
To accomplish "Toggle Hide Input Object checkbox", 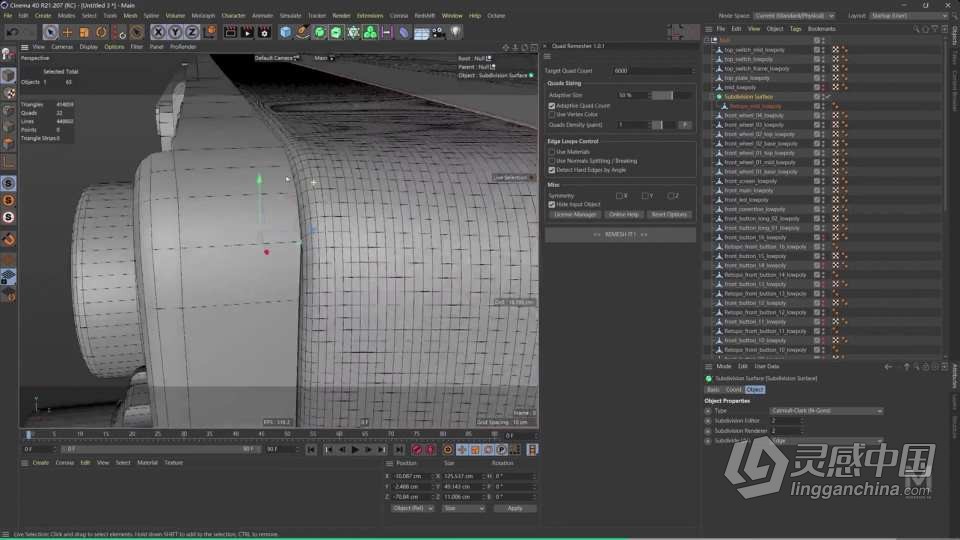I will 552,204.
